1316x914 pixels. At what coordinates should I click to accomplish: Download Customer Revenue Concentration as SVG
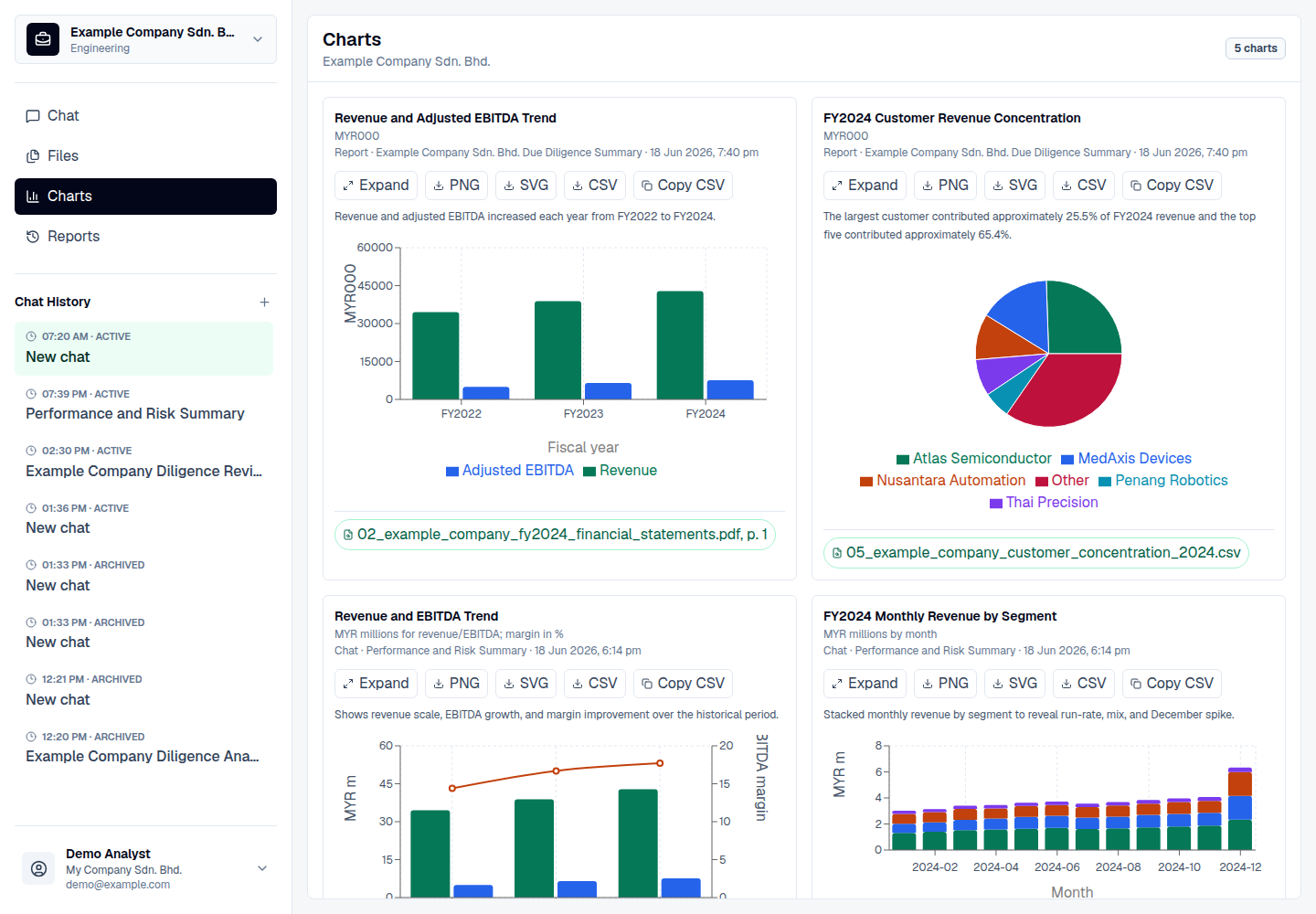point(1014,186)
